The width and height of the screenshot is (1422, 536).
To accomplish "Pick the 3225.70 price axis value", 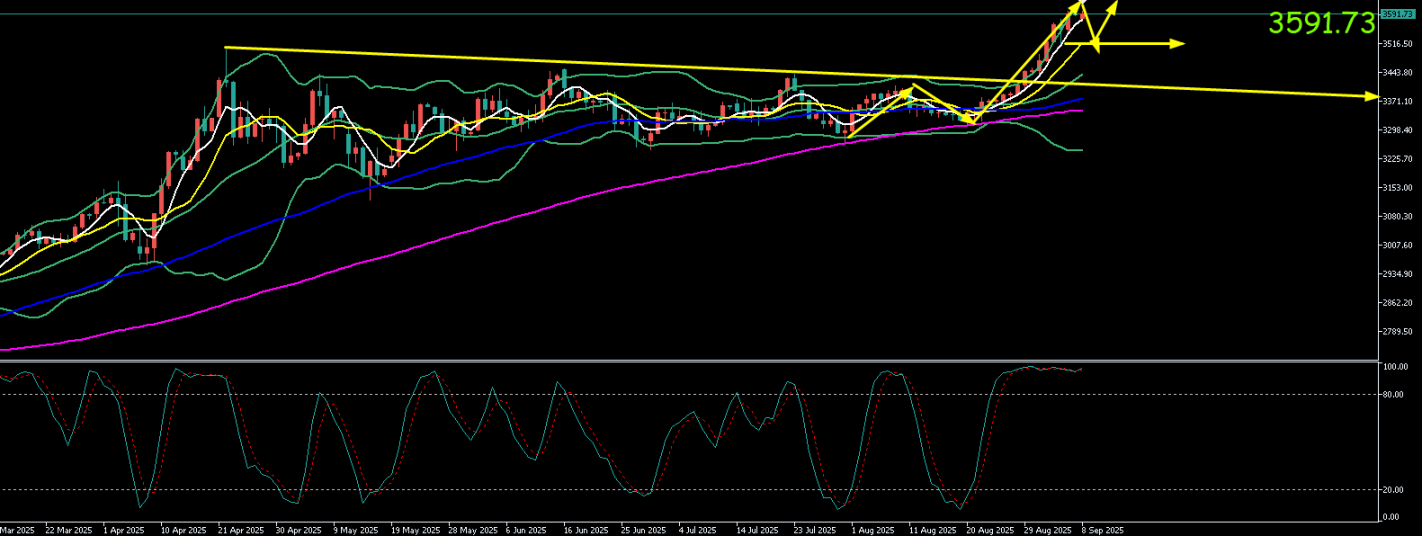I will (x=1396, y=159).
